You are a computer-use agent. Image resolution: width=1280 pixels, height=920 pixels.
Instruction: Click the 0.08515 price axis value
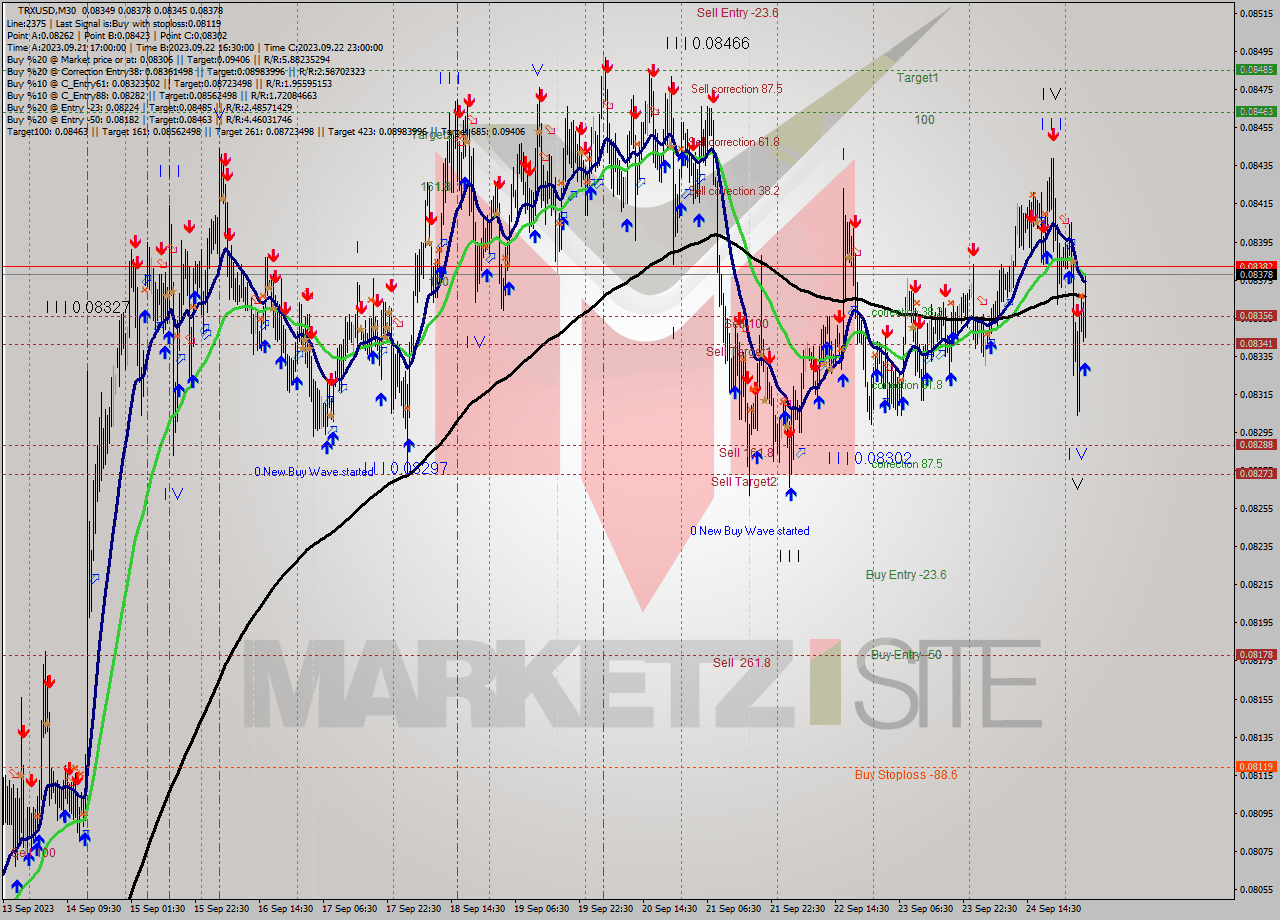(x=1255, y=13)
